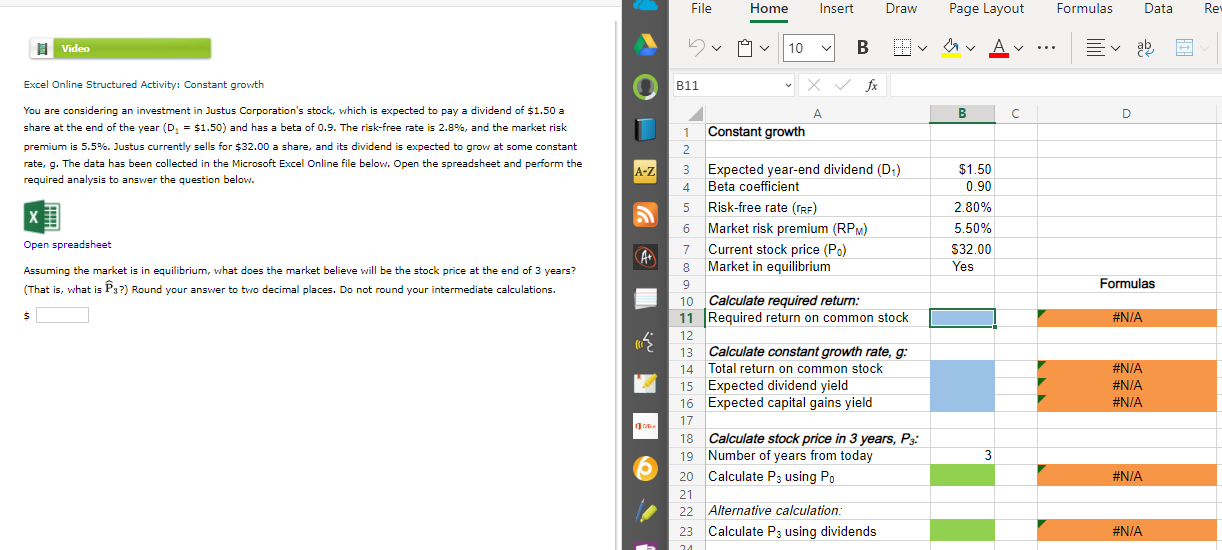The height and width of the screenshot is (550, 1222).
Task: Switch to the Formulas tab
Action: [1084, 9]
